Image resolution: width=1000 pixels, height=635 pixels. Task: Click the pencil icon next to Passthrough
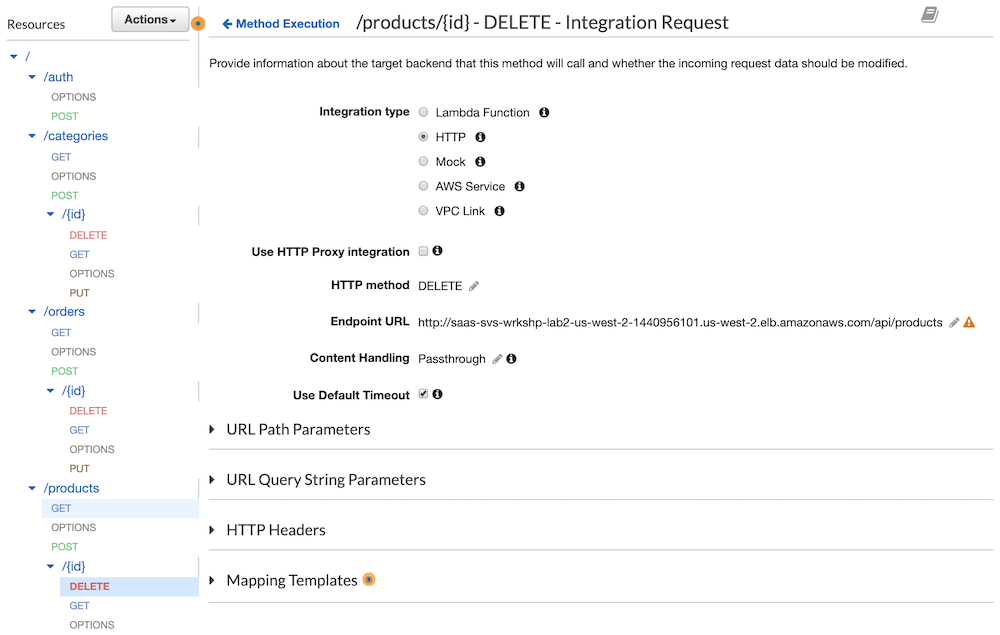point(497,359)
